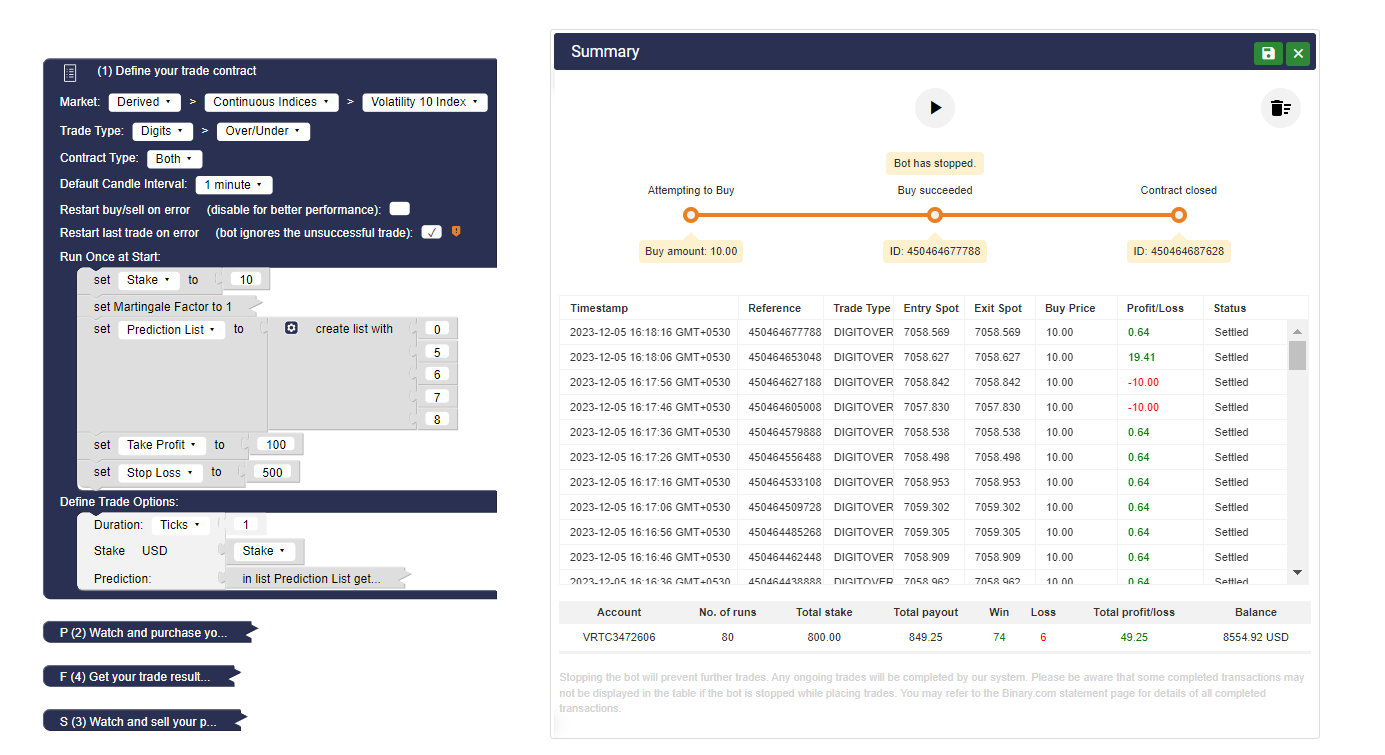Enable the Restart buy/sell on error checkbox

[399, 207]
